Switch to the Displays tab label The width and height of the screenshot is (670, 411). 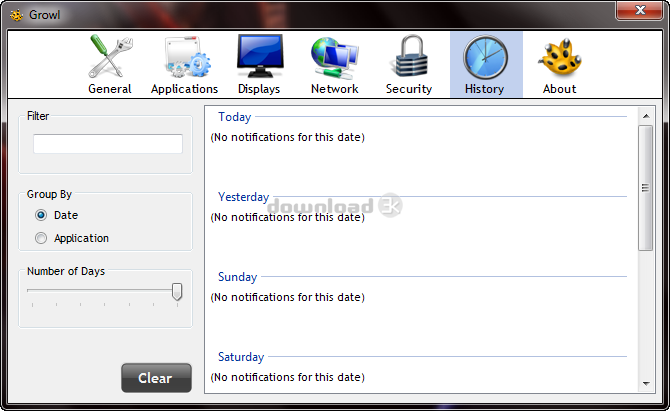(x=259, y=89)
